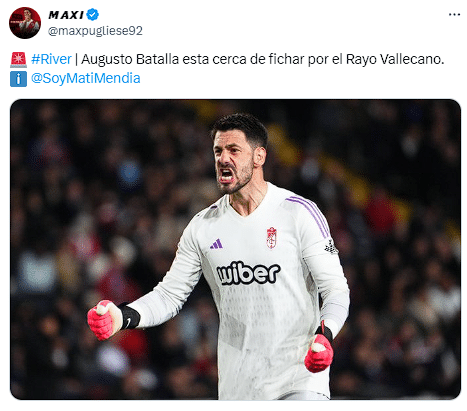The image size is (467, 411).
Task: Click the red siren emoji before #River
Action: tap(18, 60)
